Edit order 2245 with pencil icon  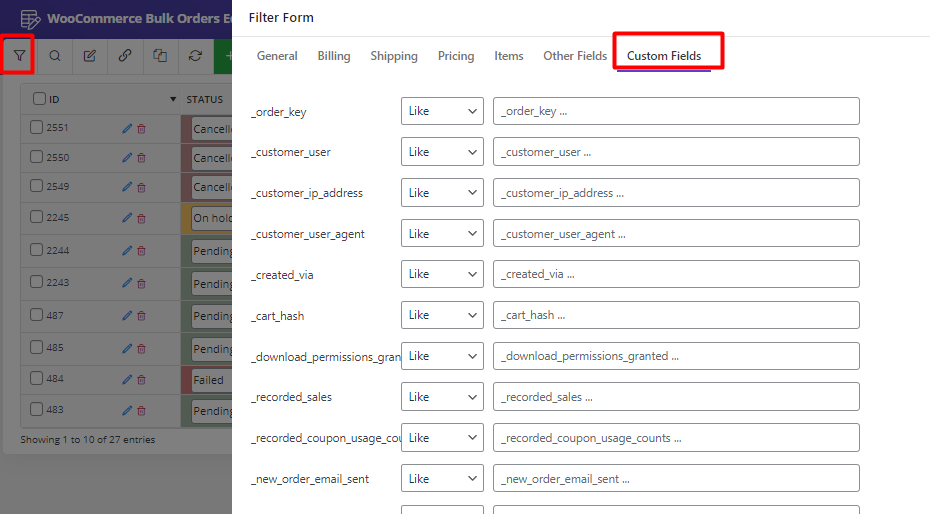[x=127, y=218]
